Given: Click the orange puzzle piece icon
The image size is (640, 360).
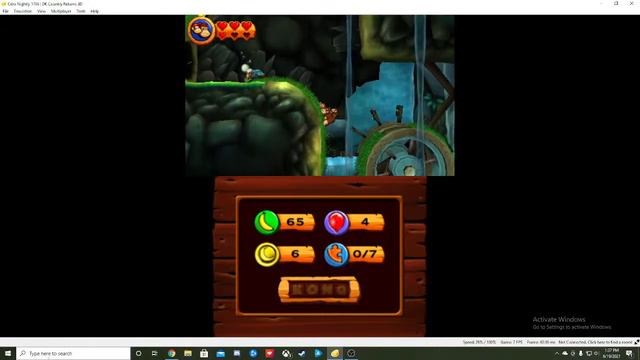Looking at the screenshot, I should click(336, 254).
